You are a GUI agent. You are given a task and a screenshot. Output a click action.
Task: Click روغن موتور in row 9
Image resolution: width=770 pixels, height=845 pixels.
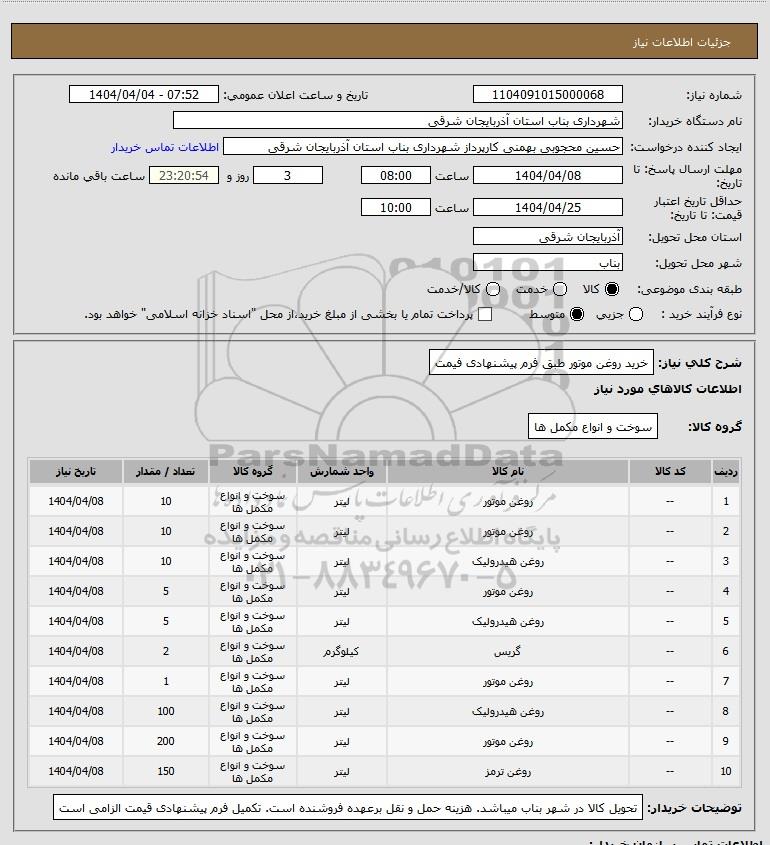pyautogui.click(x=508, y=742)
